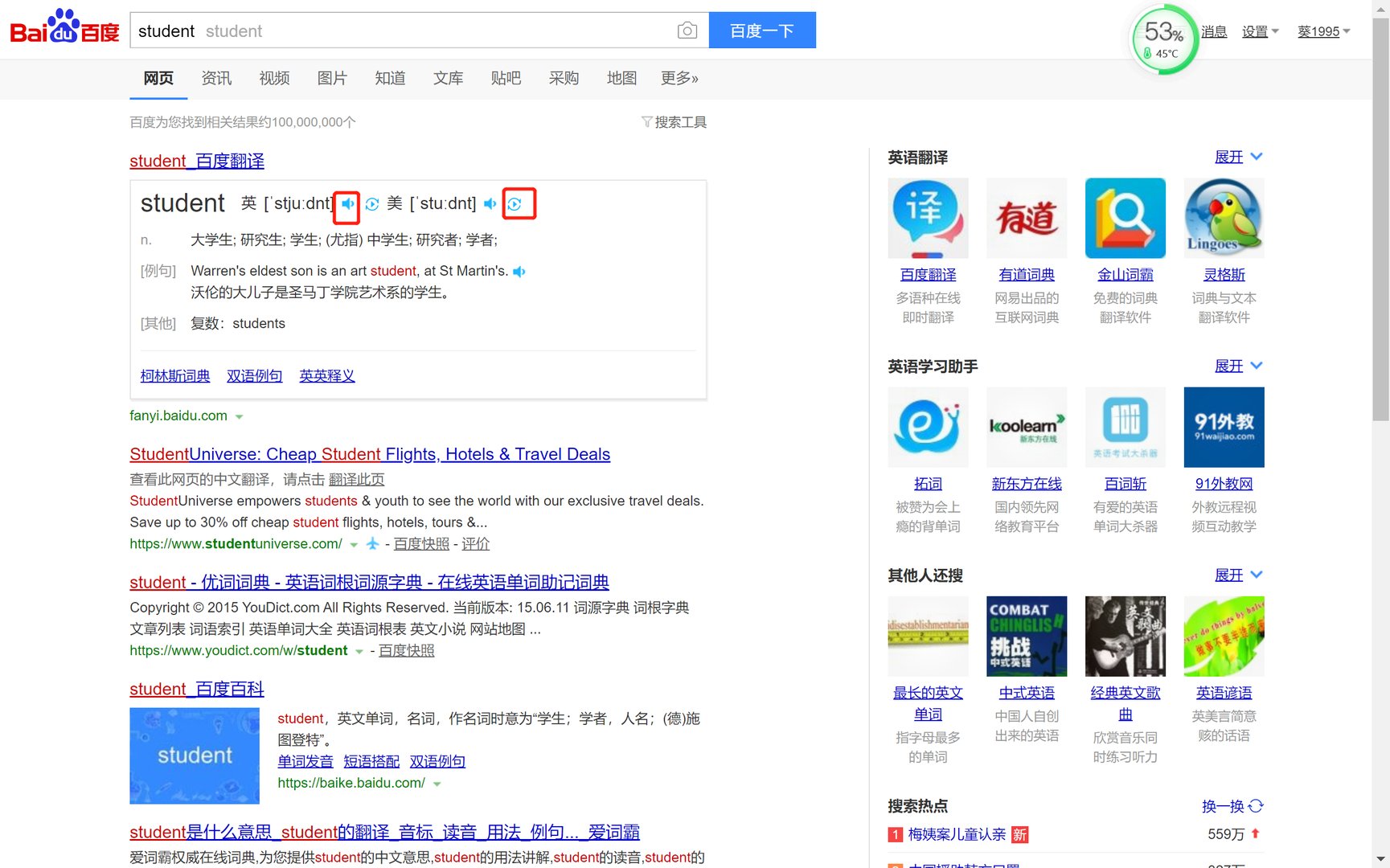
Task: Click the 消息 link at top
Action: point(1214,31)
